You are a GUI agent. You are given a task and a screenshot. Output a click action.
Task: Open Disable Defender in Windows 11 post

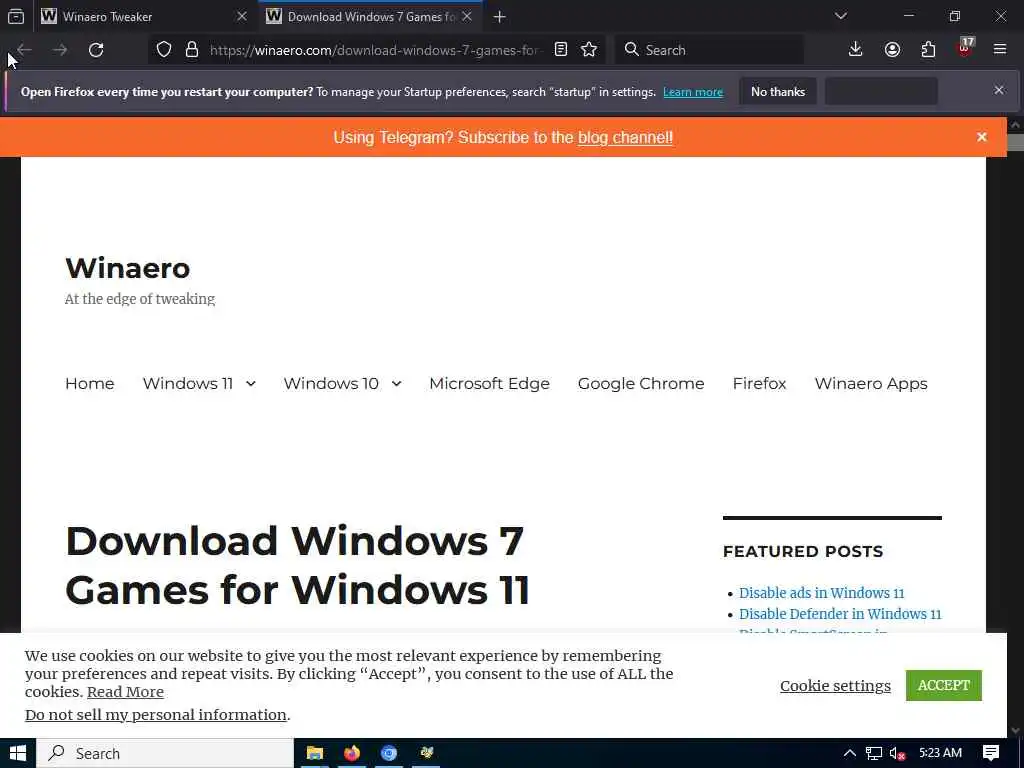tap(840, 614)
